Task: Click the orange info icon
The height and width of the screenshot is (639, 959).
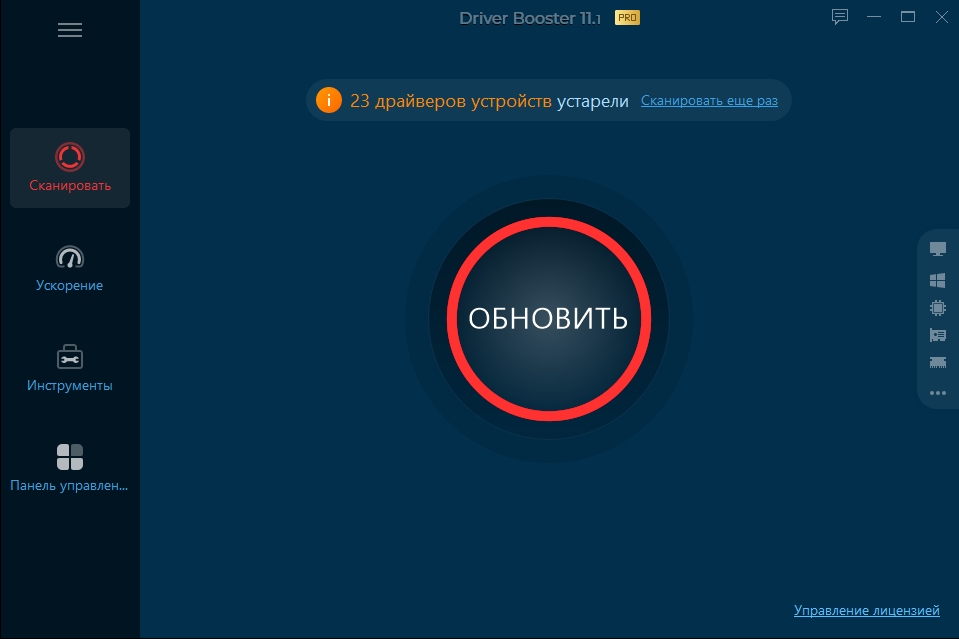Action: click(x=328, y=100)
